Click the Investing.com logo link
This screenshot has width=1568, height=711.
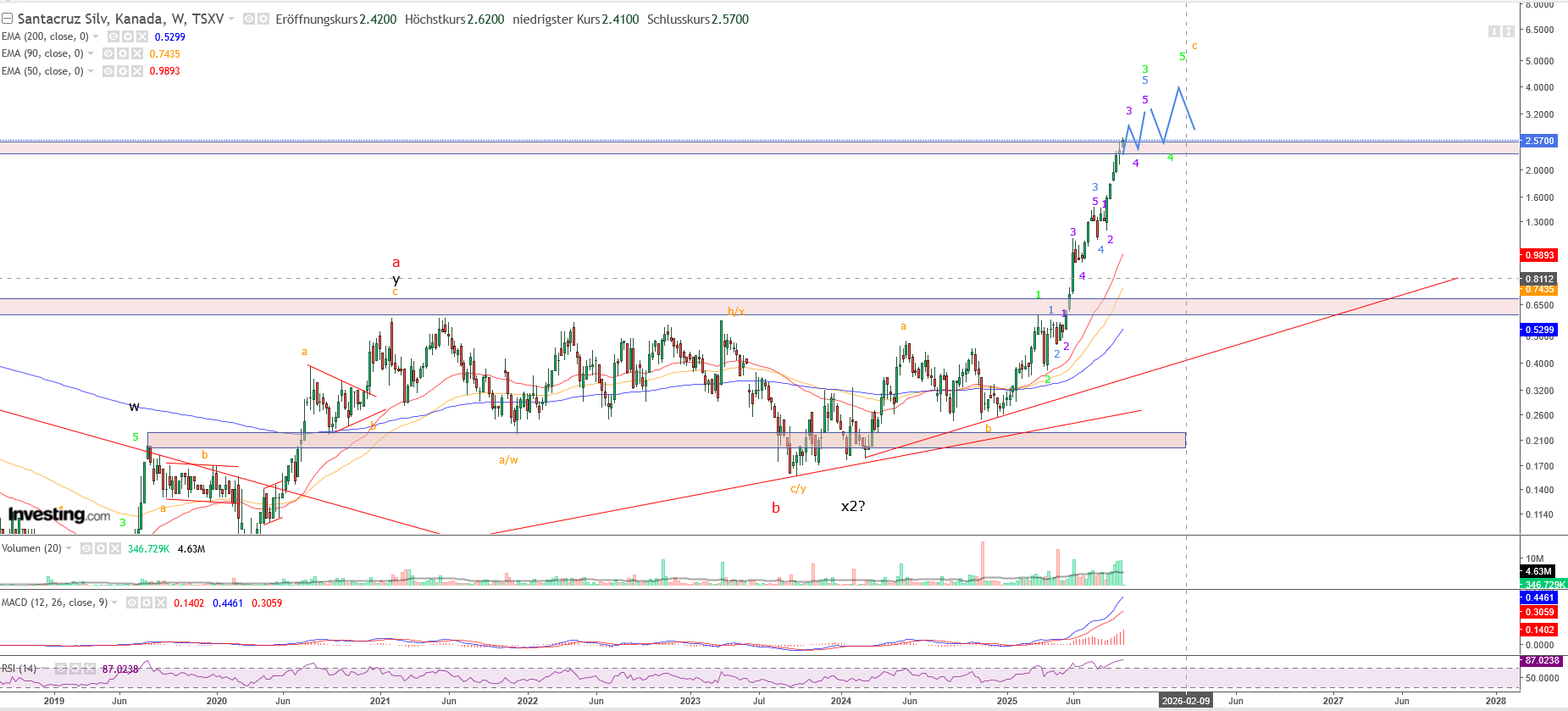point(59,514)
